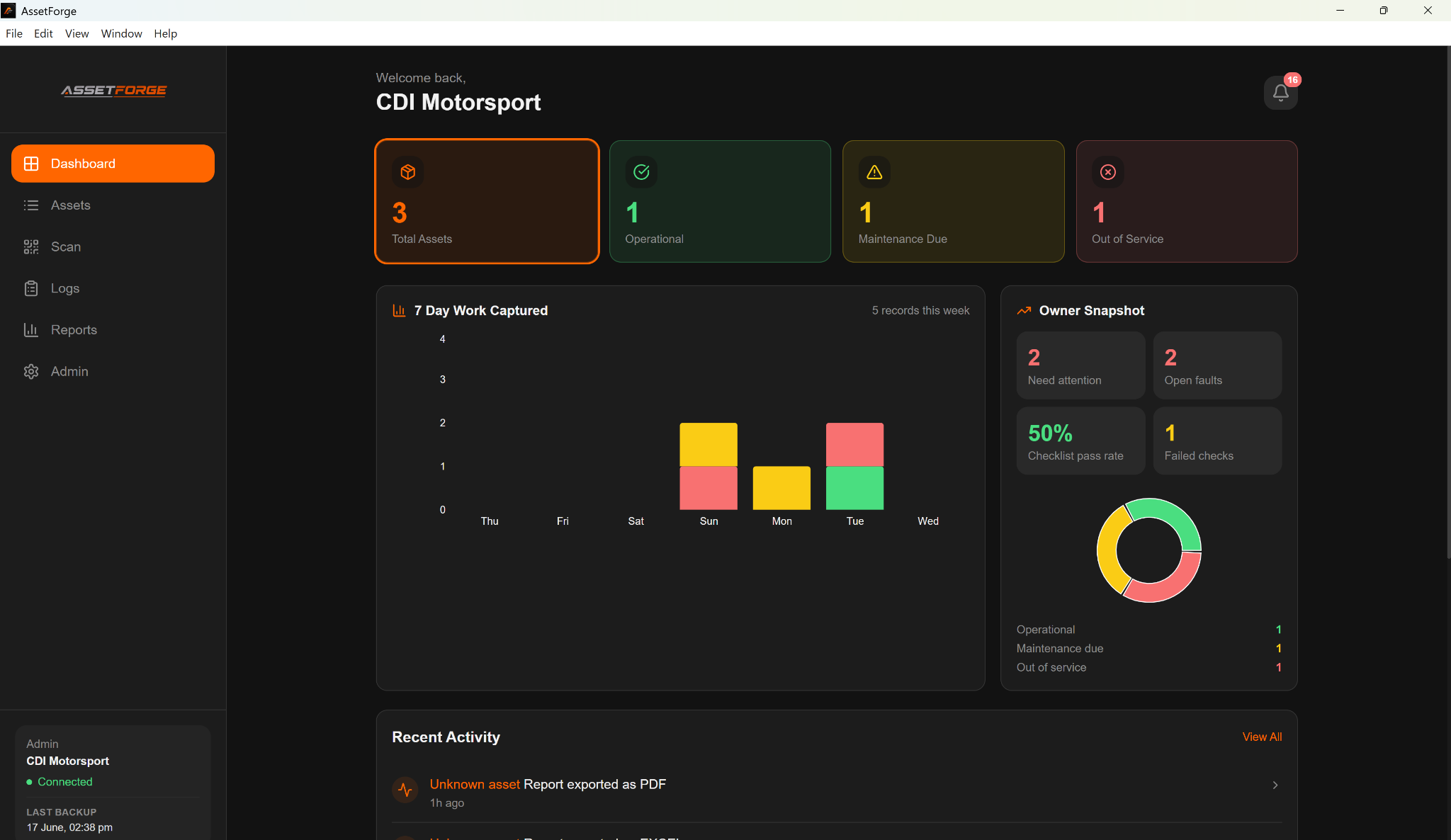Select the Operational status card
Viewport: 1451px width, 840px height.
pos(720,201)
